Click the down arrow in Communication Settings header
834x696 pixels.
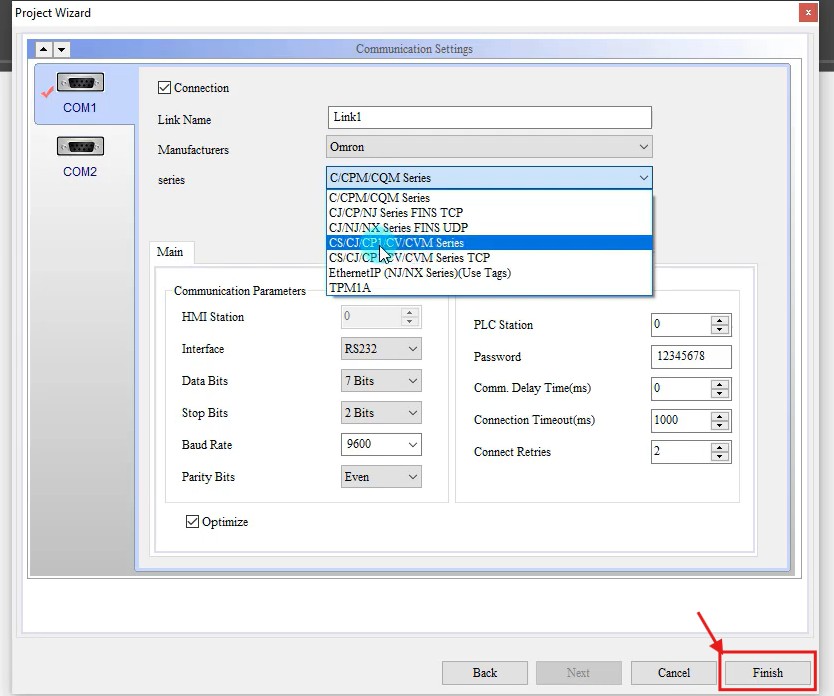[61, 49]
